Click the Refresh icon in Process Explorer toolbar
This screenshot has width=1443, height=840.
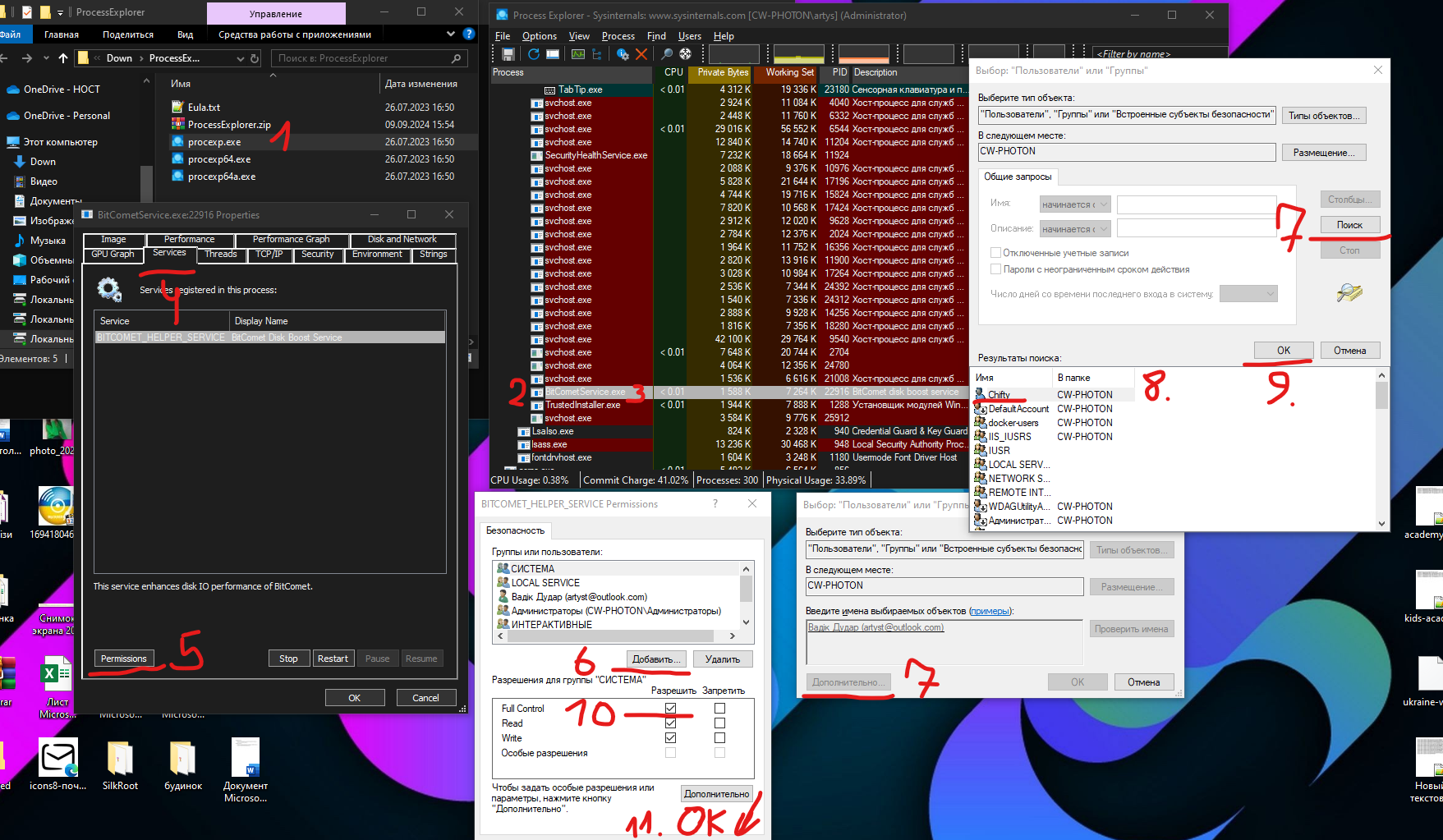pos(534,54)
